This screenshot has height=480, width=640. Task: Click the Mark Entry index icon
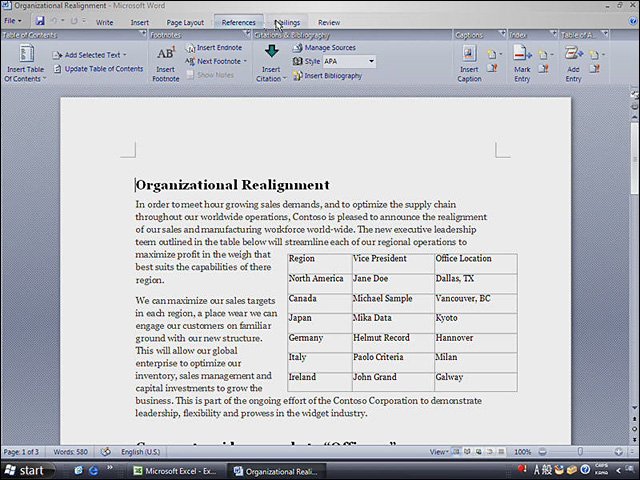point(522,54)
